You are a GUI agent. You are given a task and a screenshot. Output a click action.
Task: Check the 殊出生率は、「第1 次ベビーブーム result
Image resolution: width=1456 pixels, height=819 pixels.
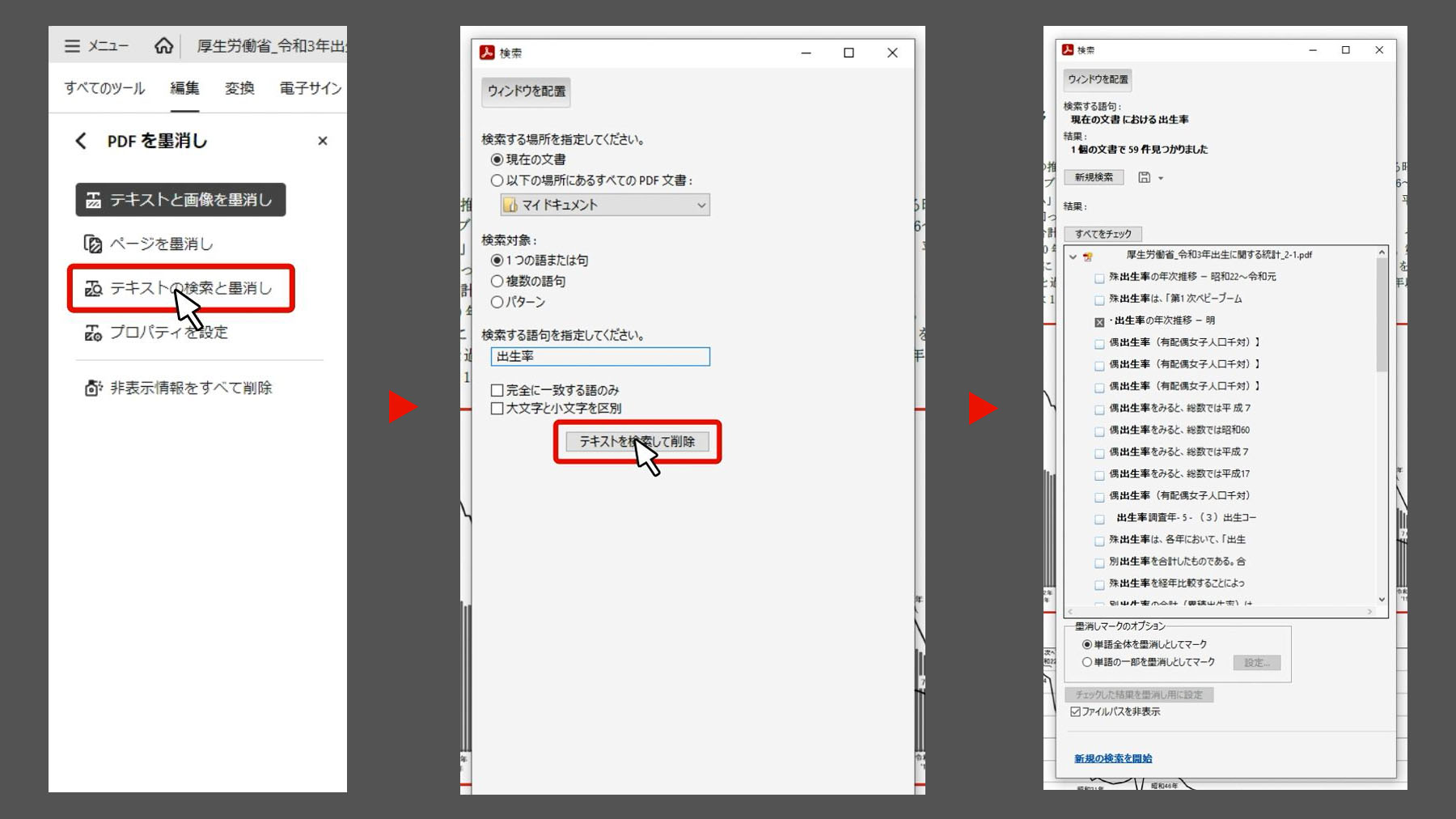pyautogui.click(x=1099, y=299)
